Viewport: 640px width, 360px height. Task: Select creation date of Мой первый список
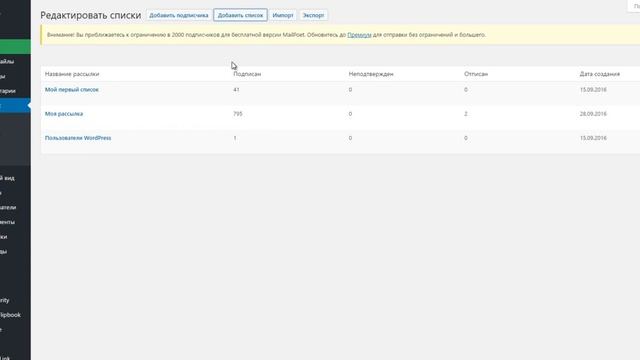click(593, 89)
